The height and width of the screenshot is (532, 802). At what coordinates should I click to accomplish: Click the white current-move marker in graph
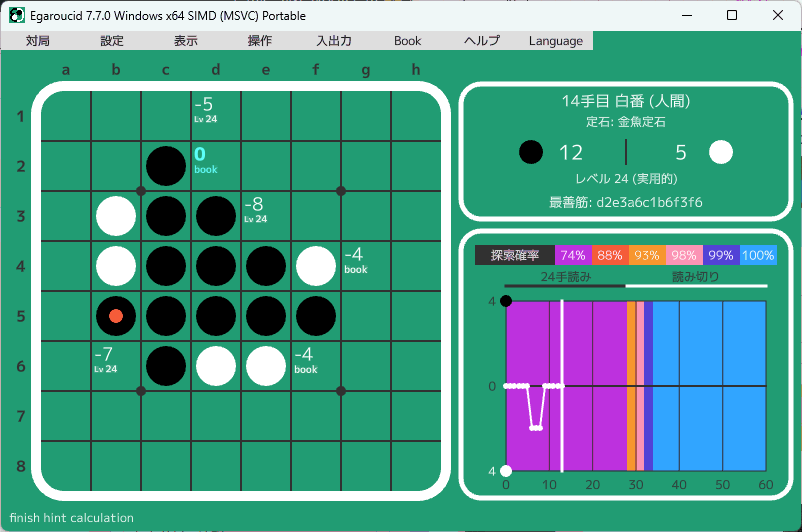562,386
